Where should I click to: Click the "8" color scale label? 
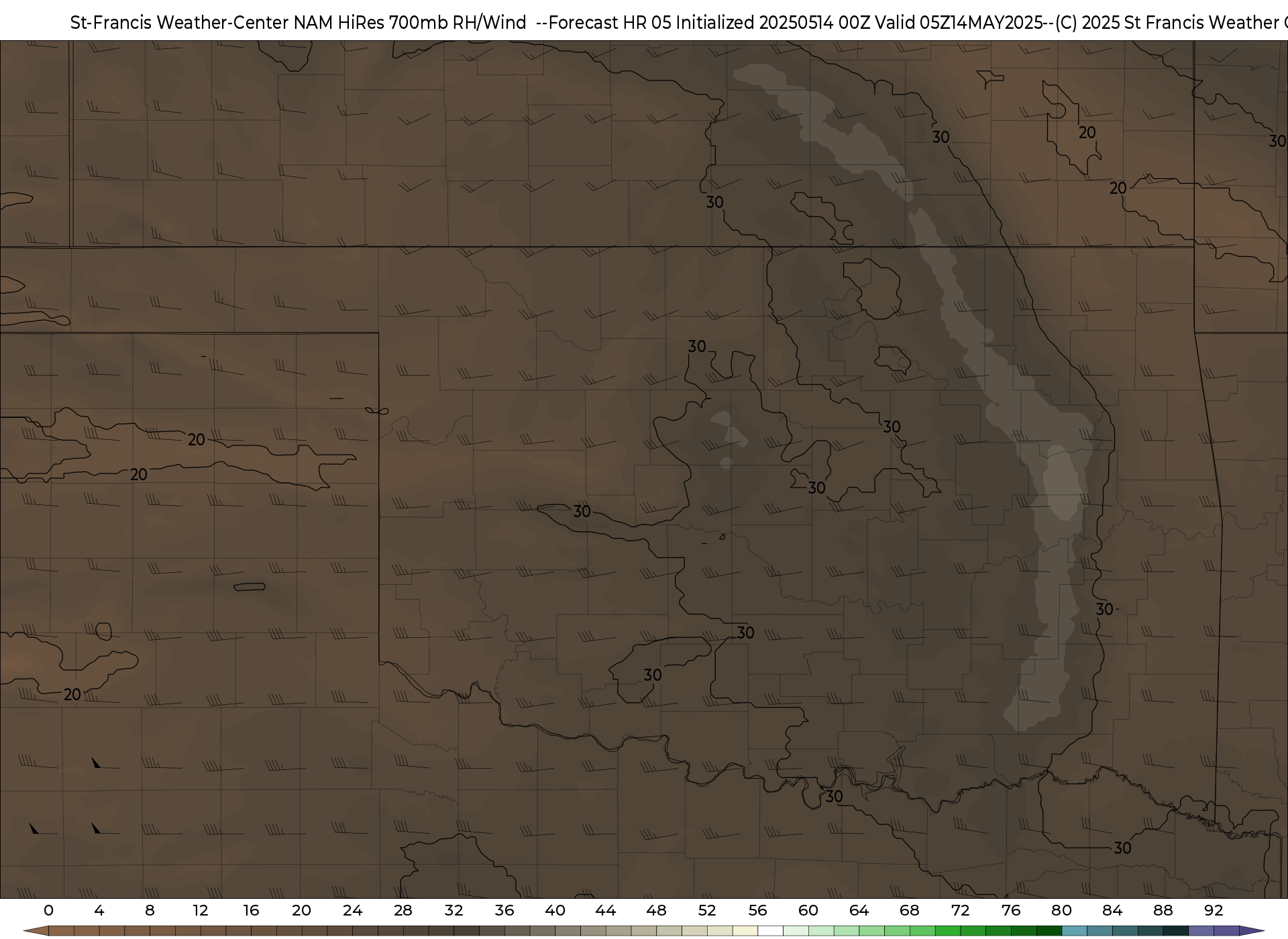click(x=150, y=910)
